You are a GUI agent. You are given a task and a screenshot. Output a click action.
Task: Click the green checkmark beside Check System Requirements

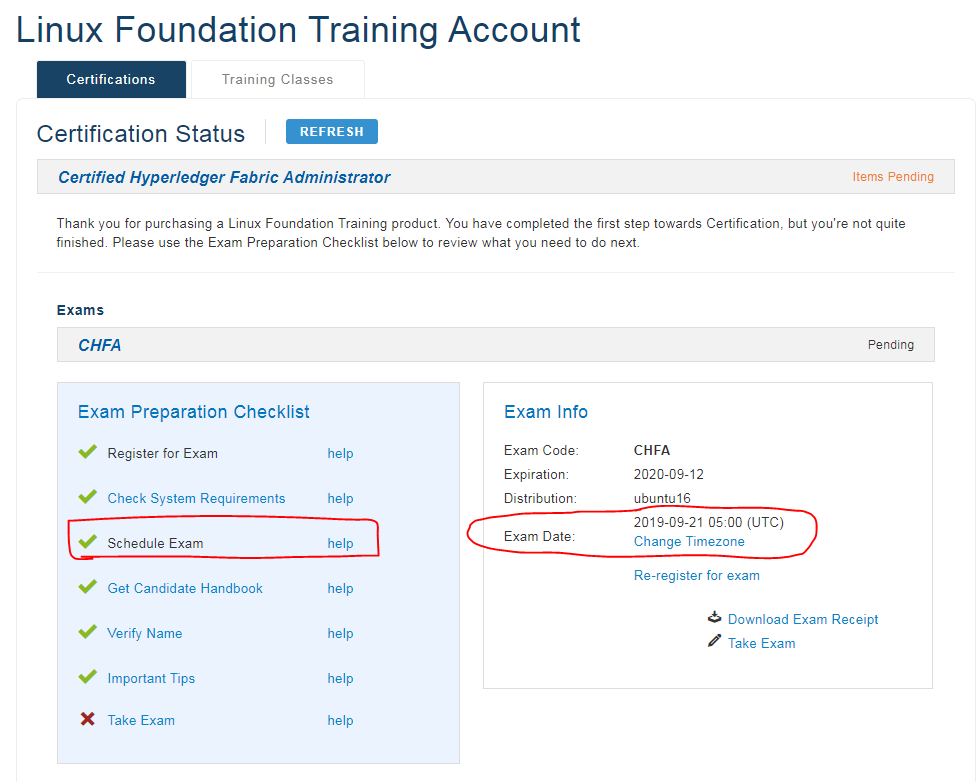pyautogui.click(x=88, y=496)
